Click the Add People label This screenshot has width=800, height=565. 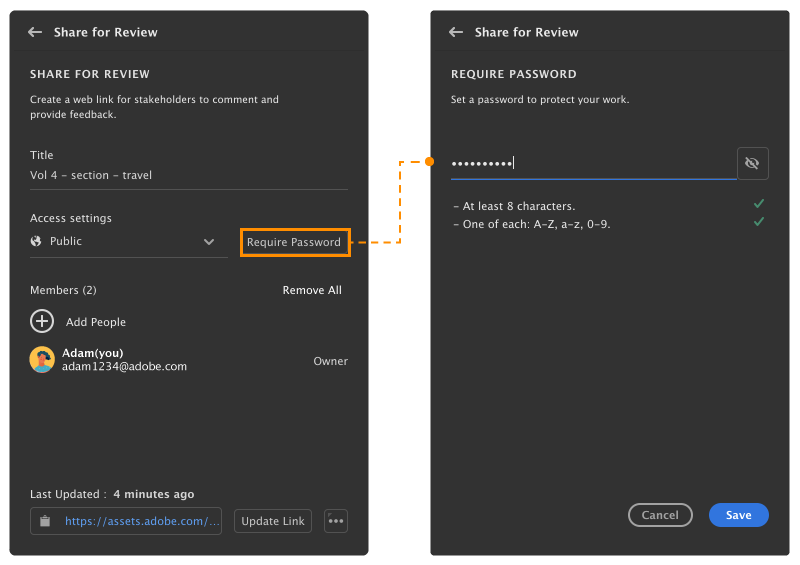tap(96, 322)
